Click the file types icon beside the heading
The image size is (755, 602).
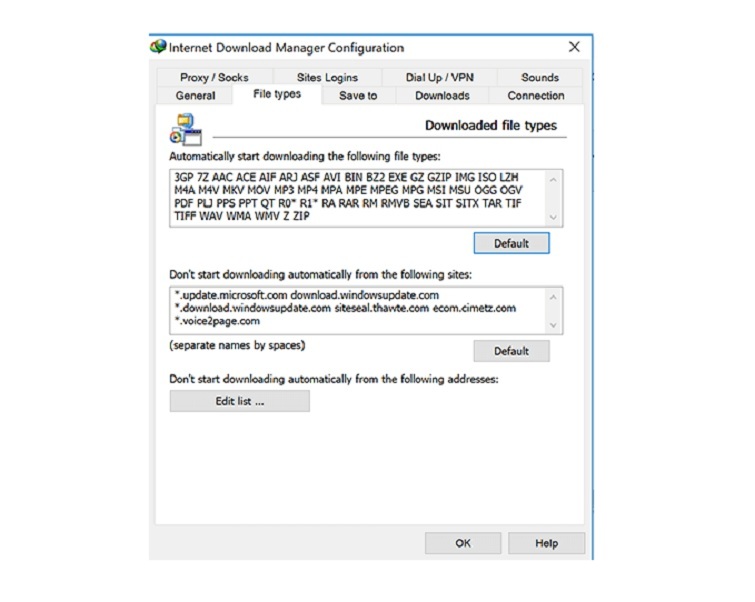[x=185, y=129]
